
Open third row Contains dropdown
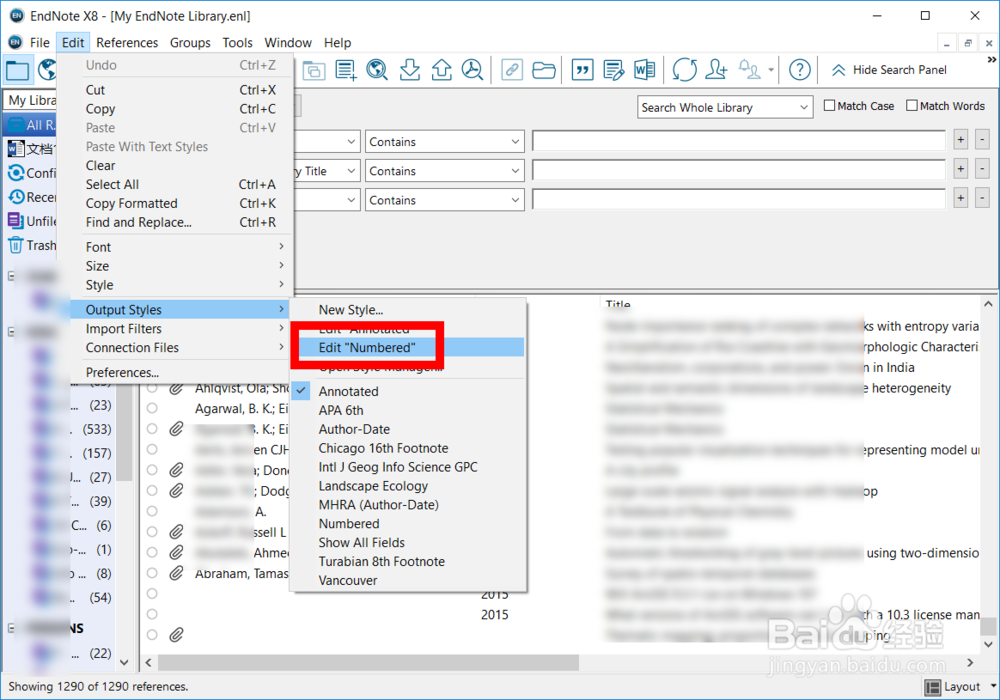pos(445,200)
